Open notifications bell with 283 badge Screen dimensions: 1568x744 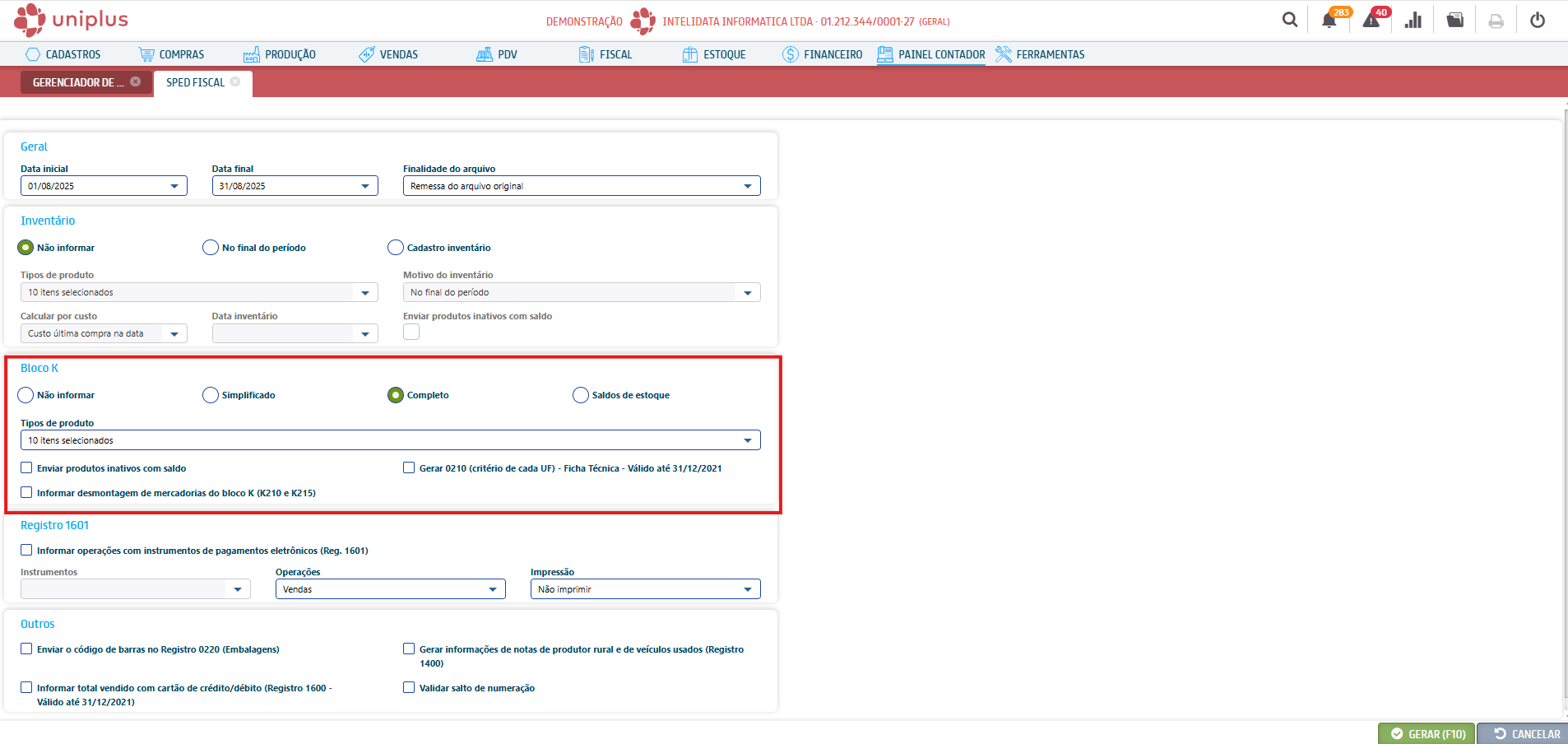[1329, 20]
